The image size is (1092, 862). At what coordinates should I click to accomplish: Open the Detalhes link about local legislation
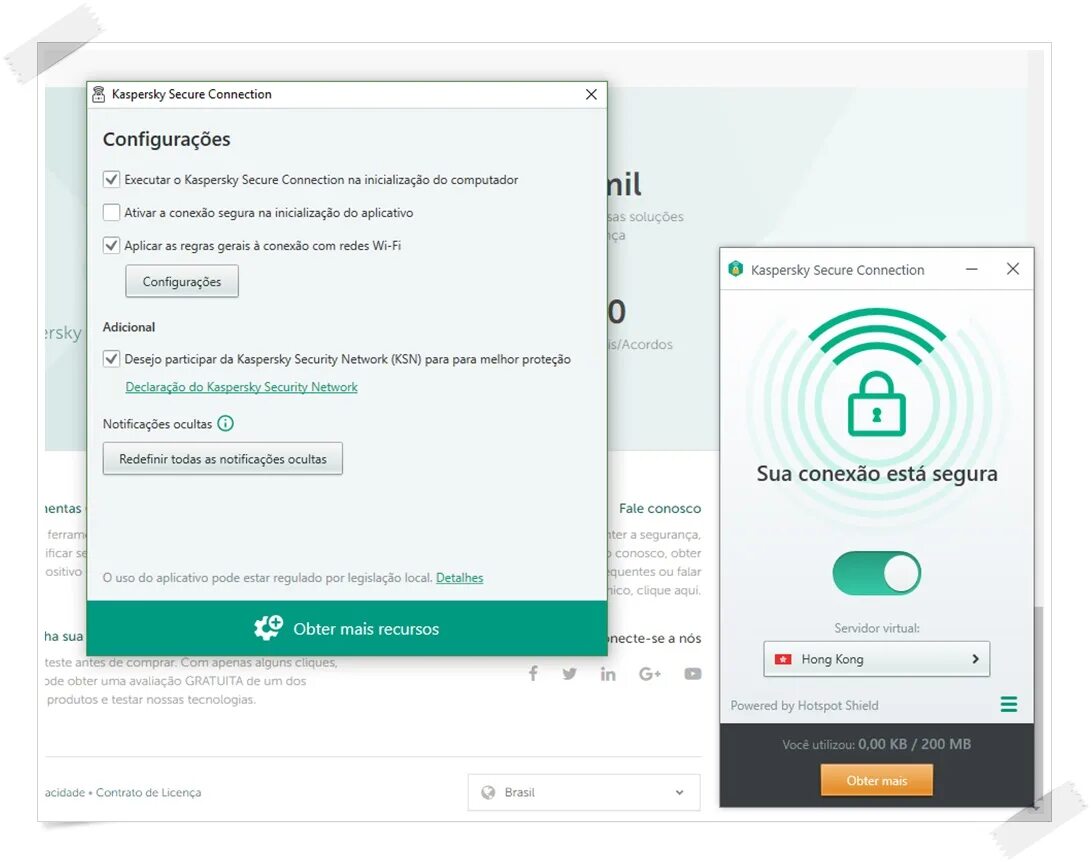tap(460, 578)
